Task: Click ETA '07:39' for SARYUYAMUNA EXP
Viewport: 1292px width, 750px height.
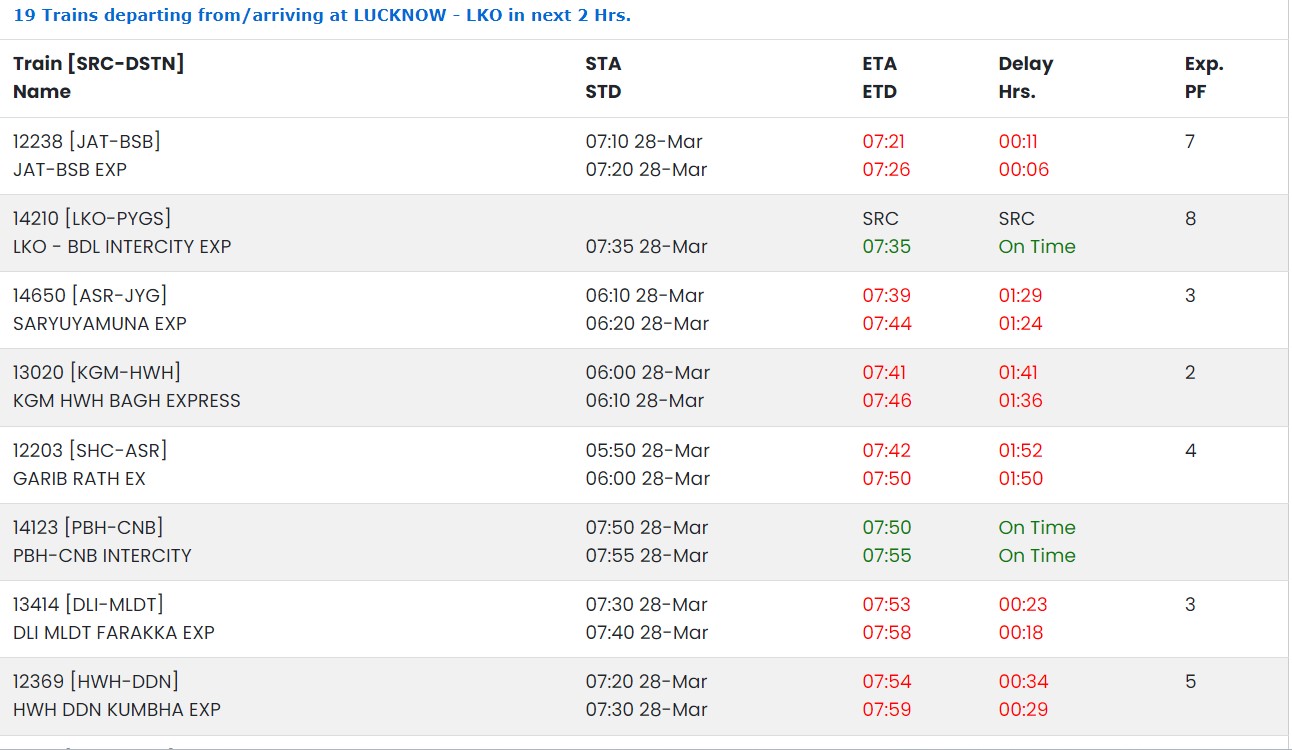Action: pyautogui.click(x=885, y=296)
